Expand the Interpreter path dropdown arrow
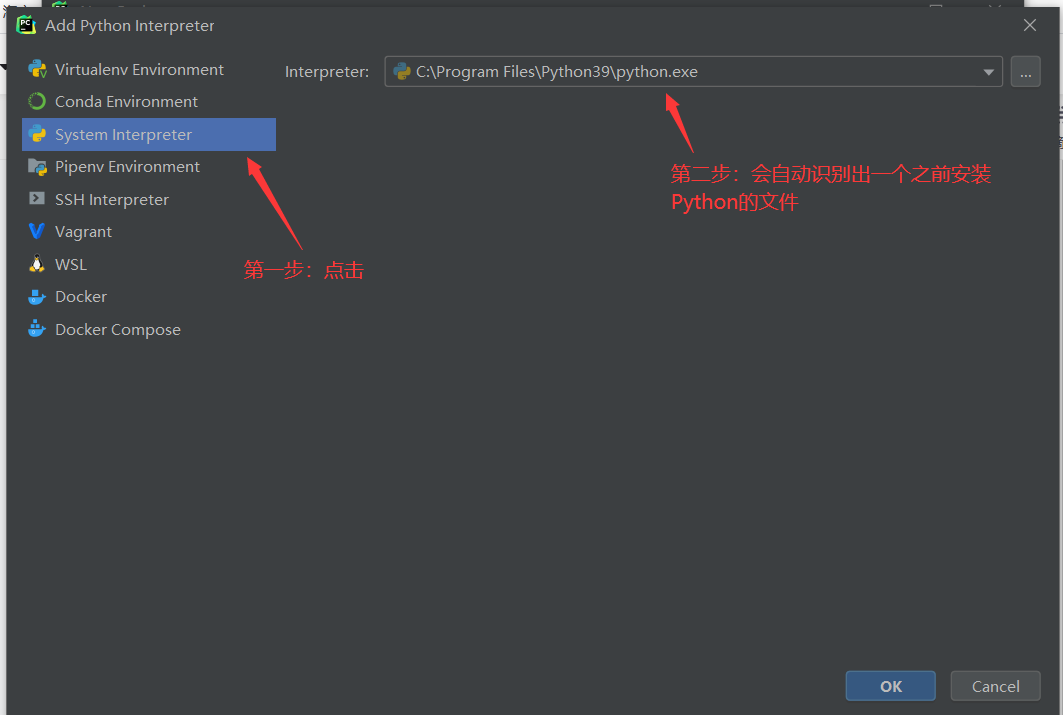The width and height of the screenshot is (1063, 715). click(x=988, y=72)
